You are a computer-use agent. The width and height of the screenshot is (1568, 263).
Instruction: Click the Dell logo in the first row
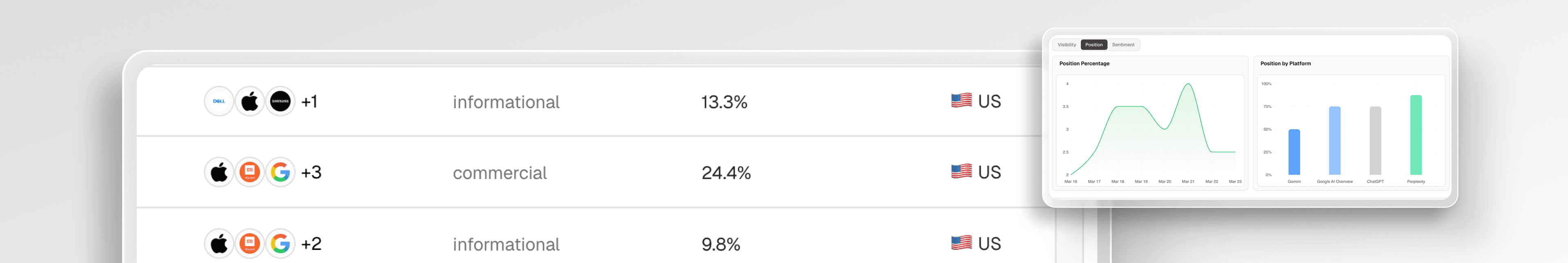pos(219,101)
